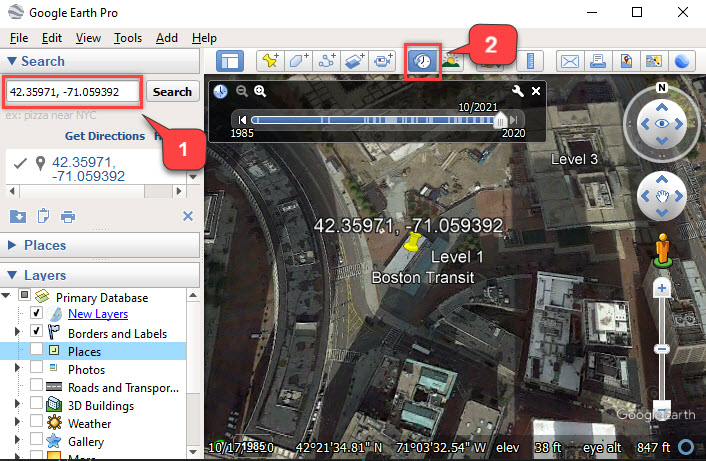
Task: Open the Help menu
Action: coord(204,38)
